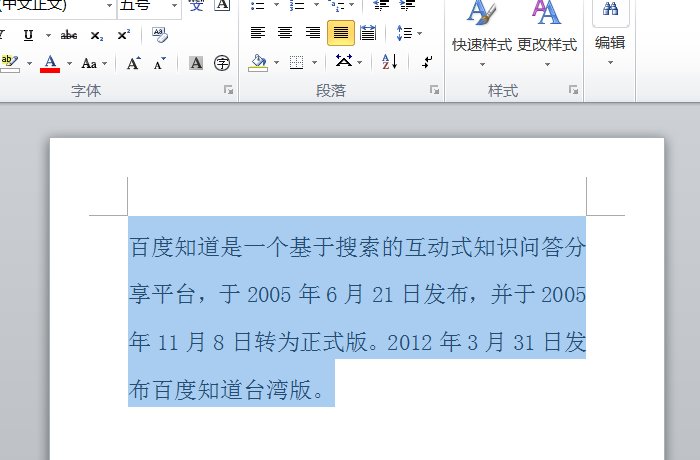Click the show/hide formatting marks icon
This screenshot has width=700, height=460.
(x=427, y=62)
